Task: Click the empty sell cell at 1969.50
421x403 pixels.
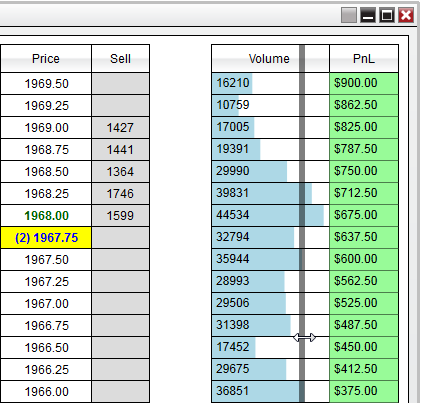Action: [120, 84]
